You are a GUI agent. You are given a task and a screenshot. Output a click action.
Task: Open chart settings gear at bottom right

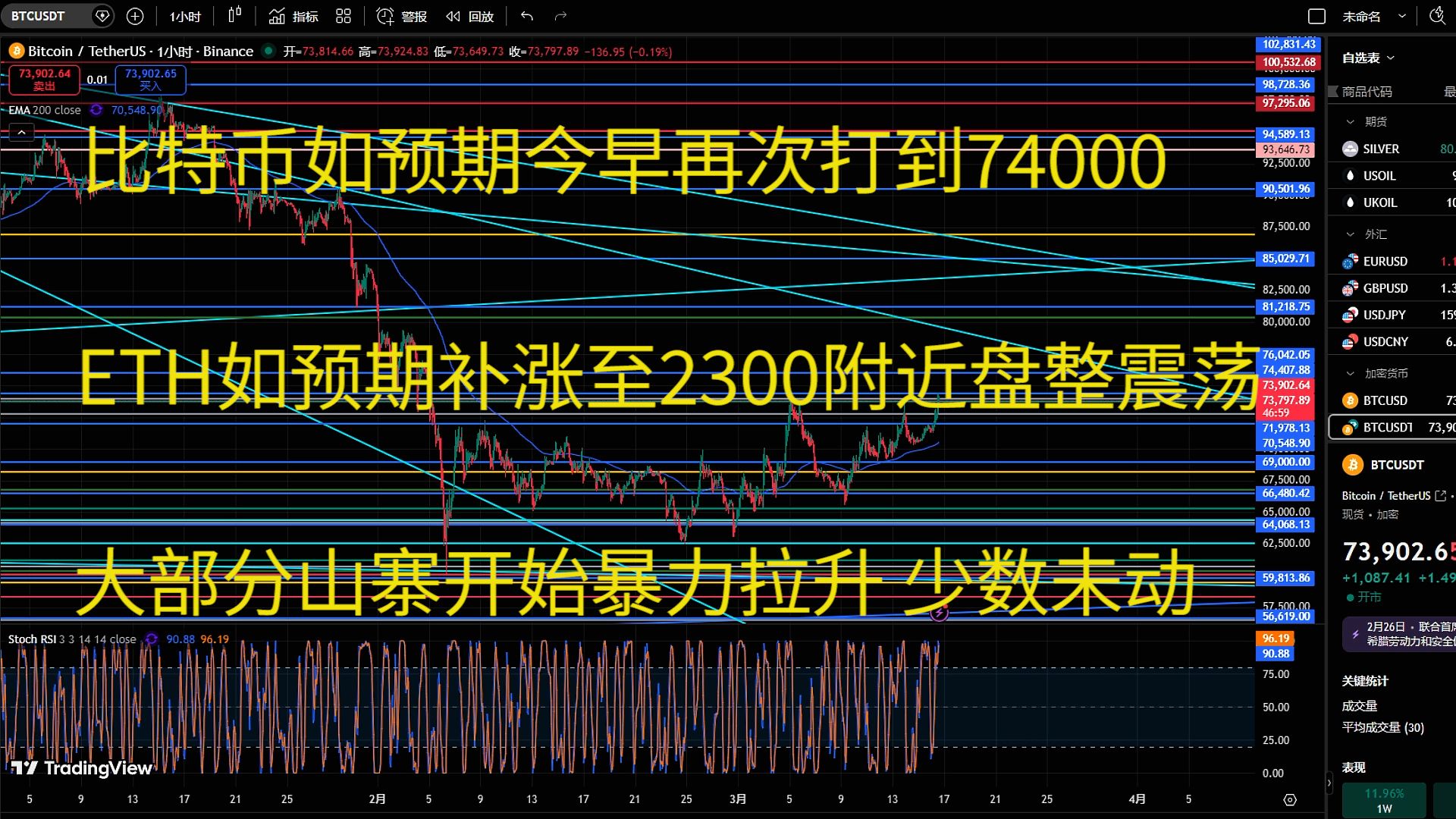1291,799
